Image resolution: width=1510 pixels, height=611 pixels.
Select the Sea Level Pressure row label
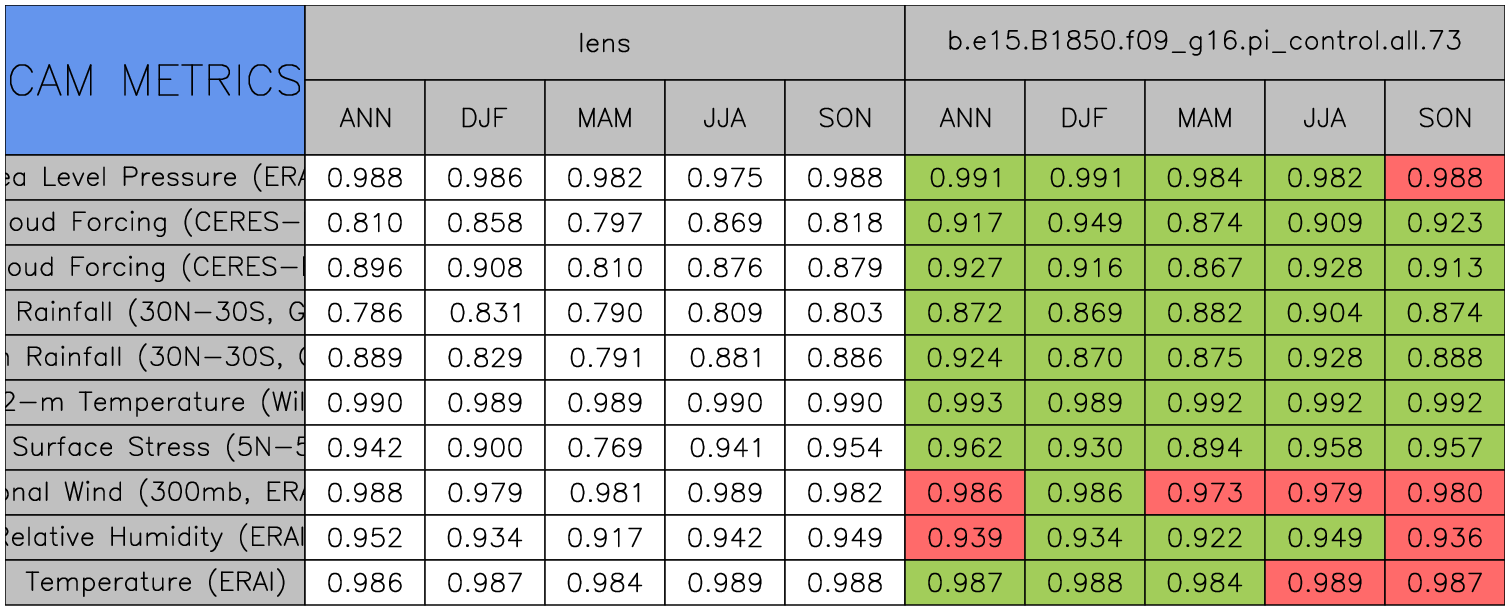point(155,178)
